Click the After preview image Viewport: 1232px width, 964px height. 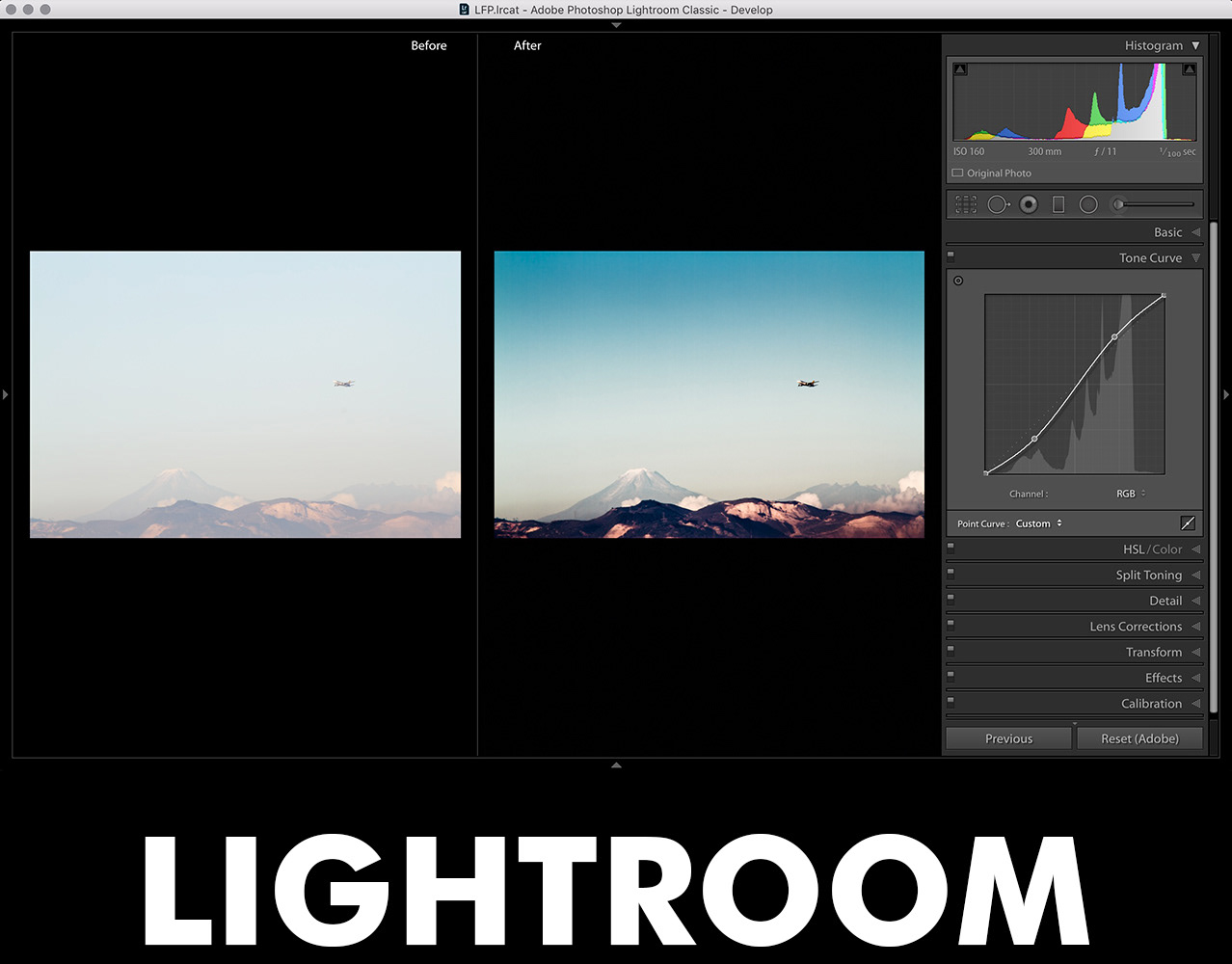(x=709, y=394)
